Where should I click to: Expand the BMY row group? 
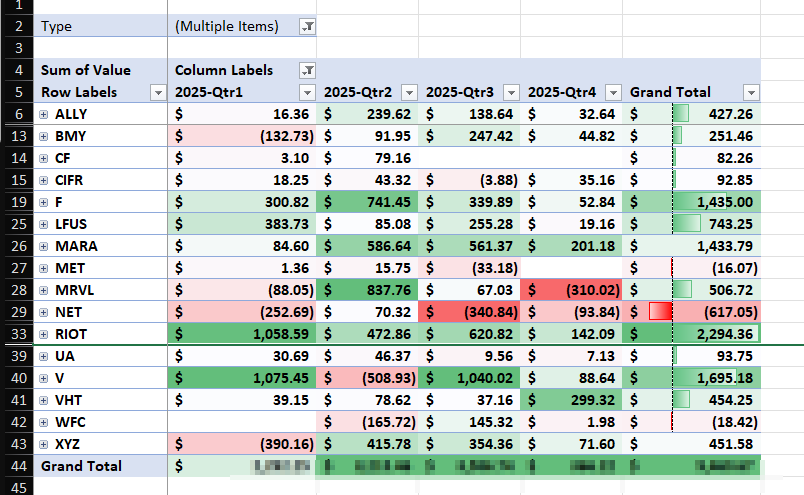(x=44, y=136)
